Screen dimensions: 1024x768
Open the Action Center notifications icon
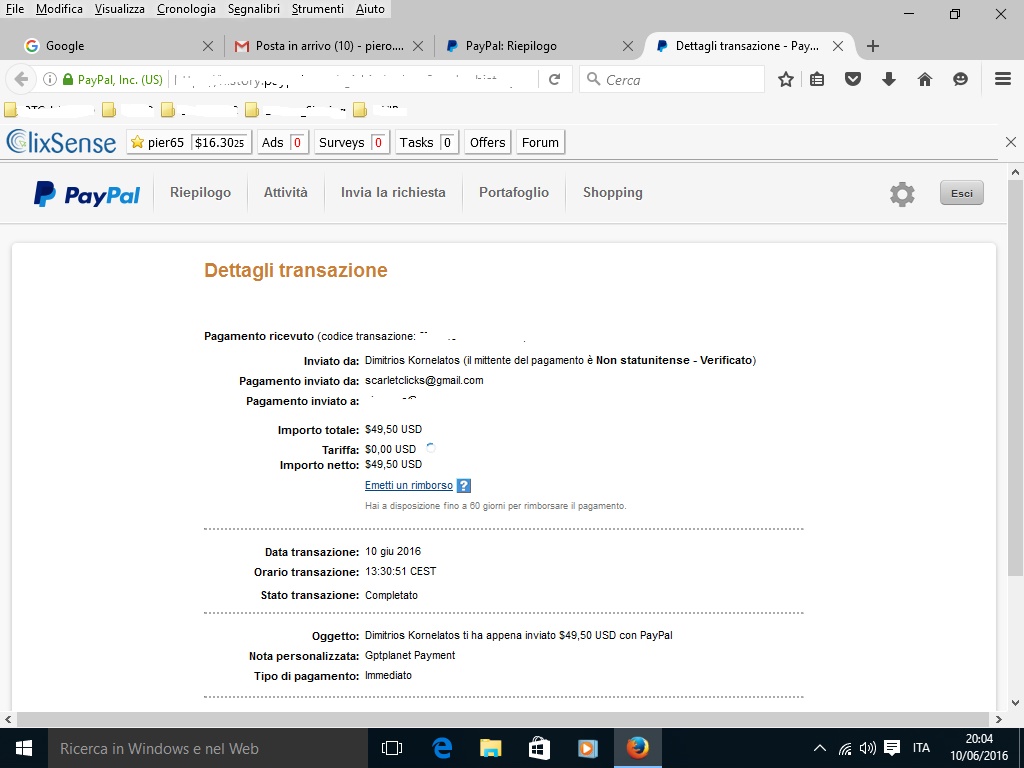(x=892, y=748)
